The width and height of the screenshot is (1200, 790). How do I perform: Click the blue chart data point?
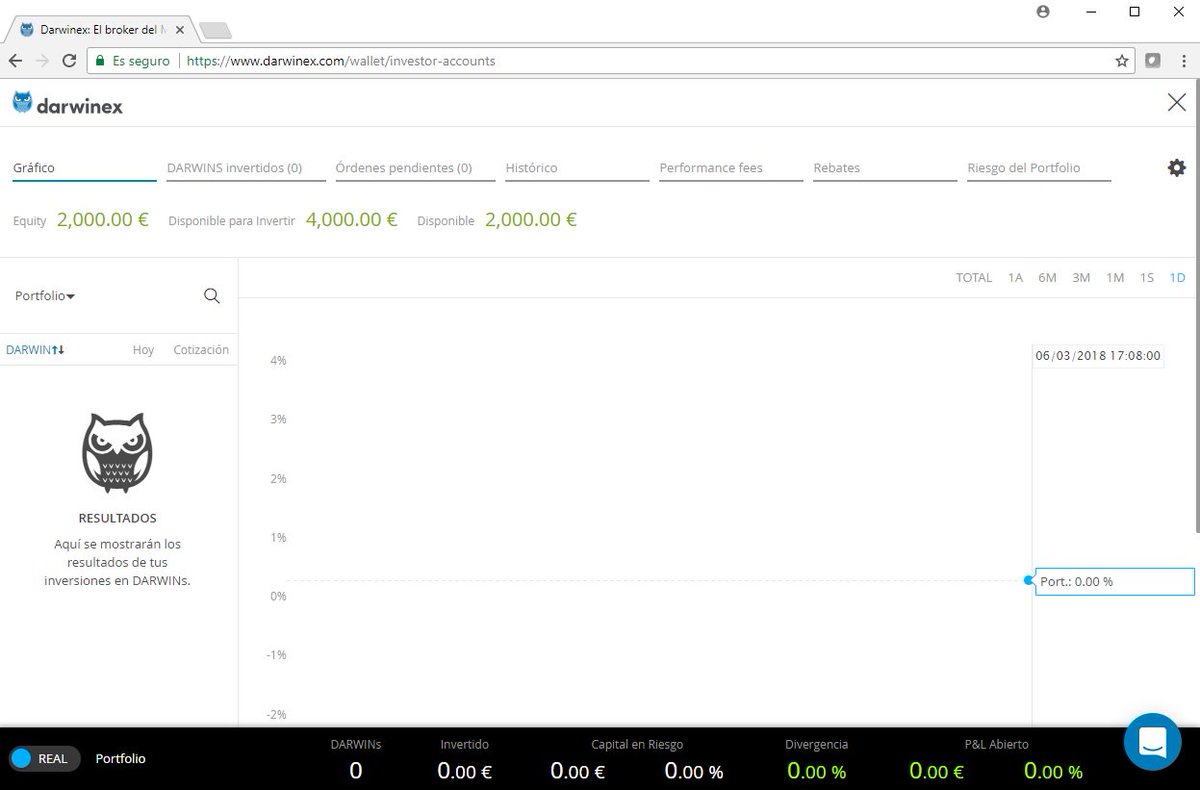pyautogui.click(x=1029, y=580)
